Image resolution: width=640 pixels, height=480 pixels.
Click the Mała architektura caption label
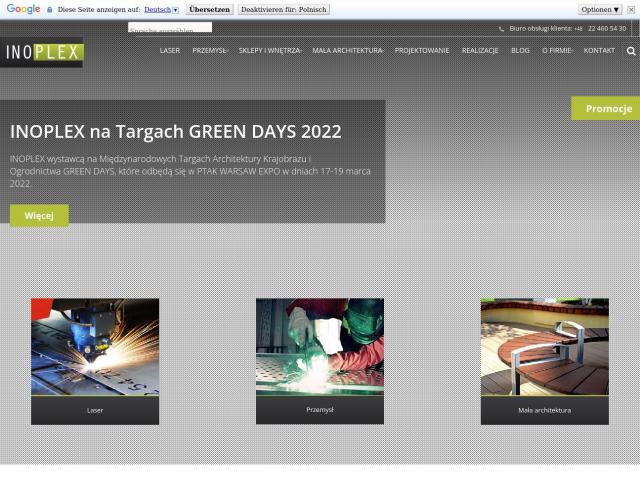click(x=544, y=411)
